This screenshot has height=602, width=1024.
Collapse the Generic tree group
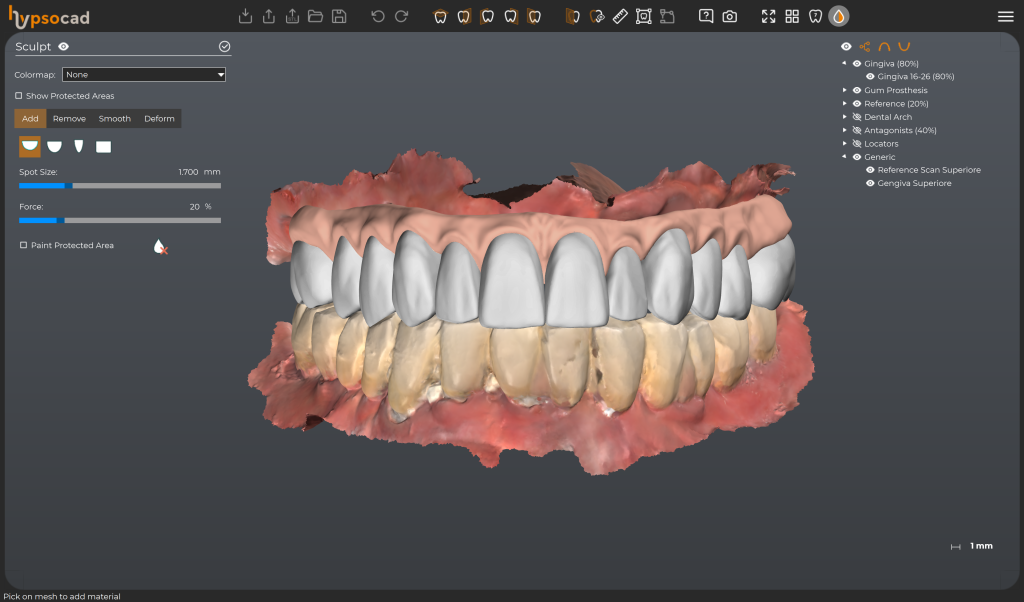tap(844, 157)
